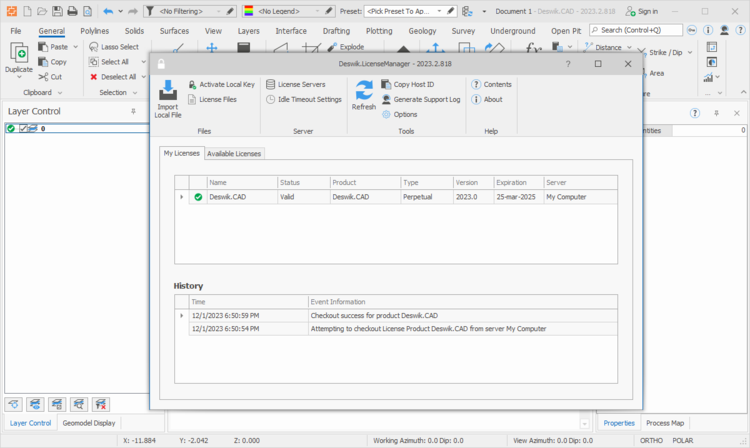Switch to the Available Licenses tab
Screen dimensions: 750x448
pyautogui.click(x=234, y=153)
